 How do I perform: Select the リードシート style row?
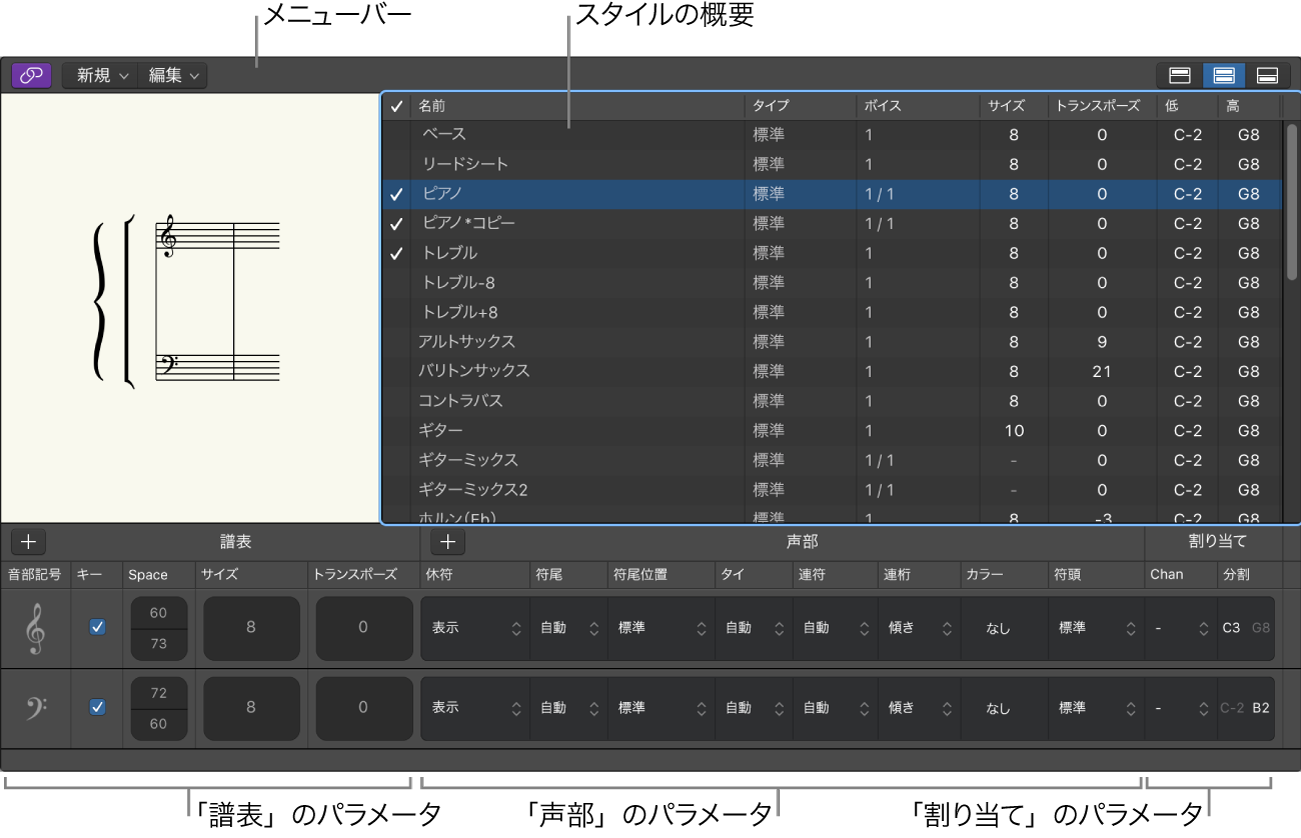[832, 164]
